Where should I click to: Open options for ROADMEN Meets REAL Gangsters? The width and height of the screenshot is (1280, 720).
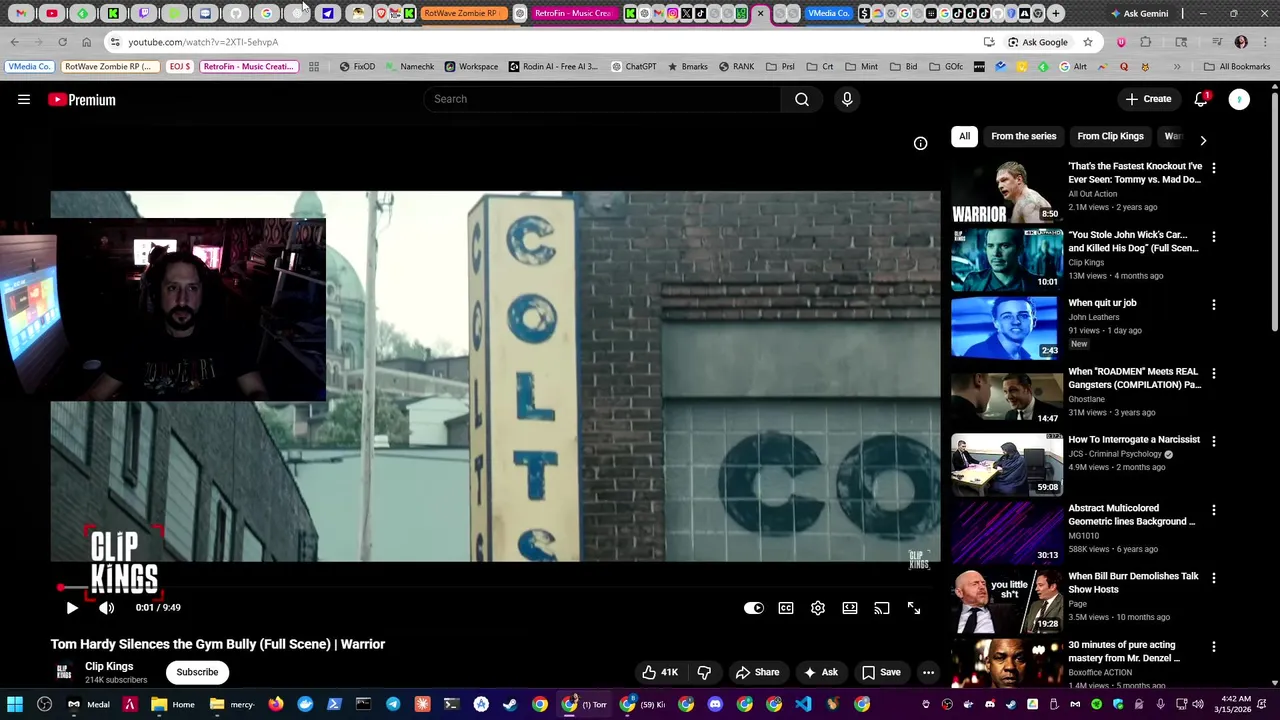pyautogui.click(x=1213, y=373)
